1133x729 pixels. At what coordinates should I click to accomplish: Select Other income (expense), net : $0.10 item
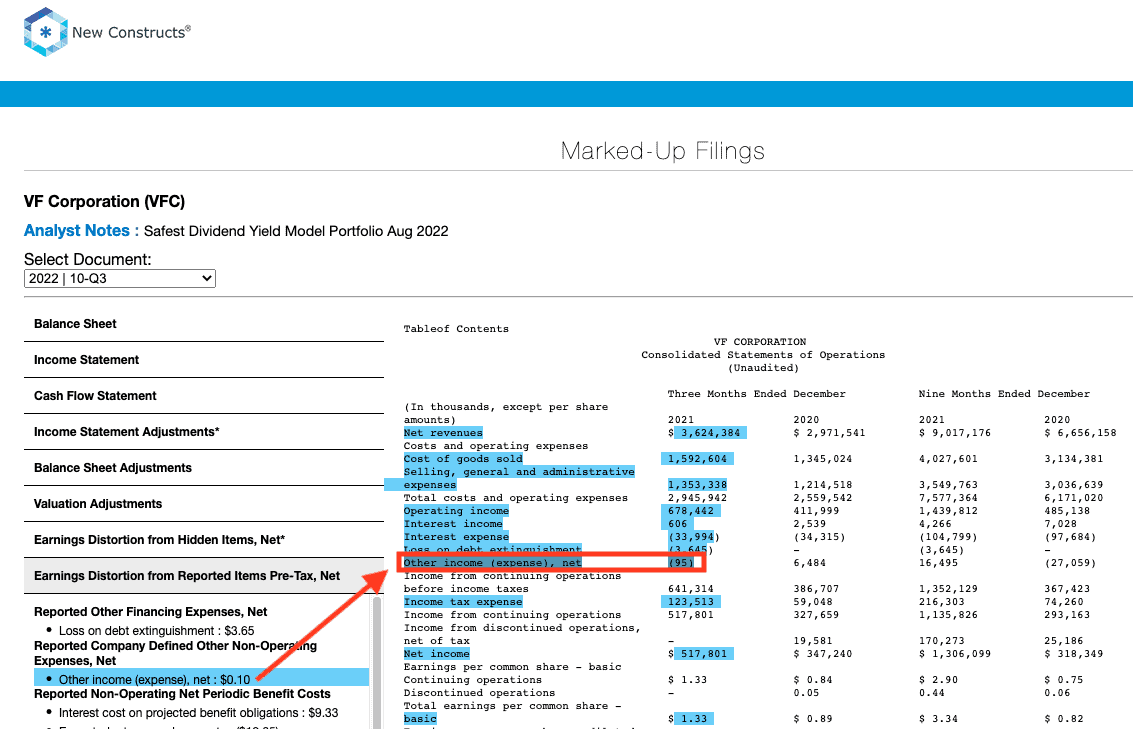tap(202, 678)
